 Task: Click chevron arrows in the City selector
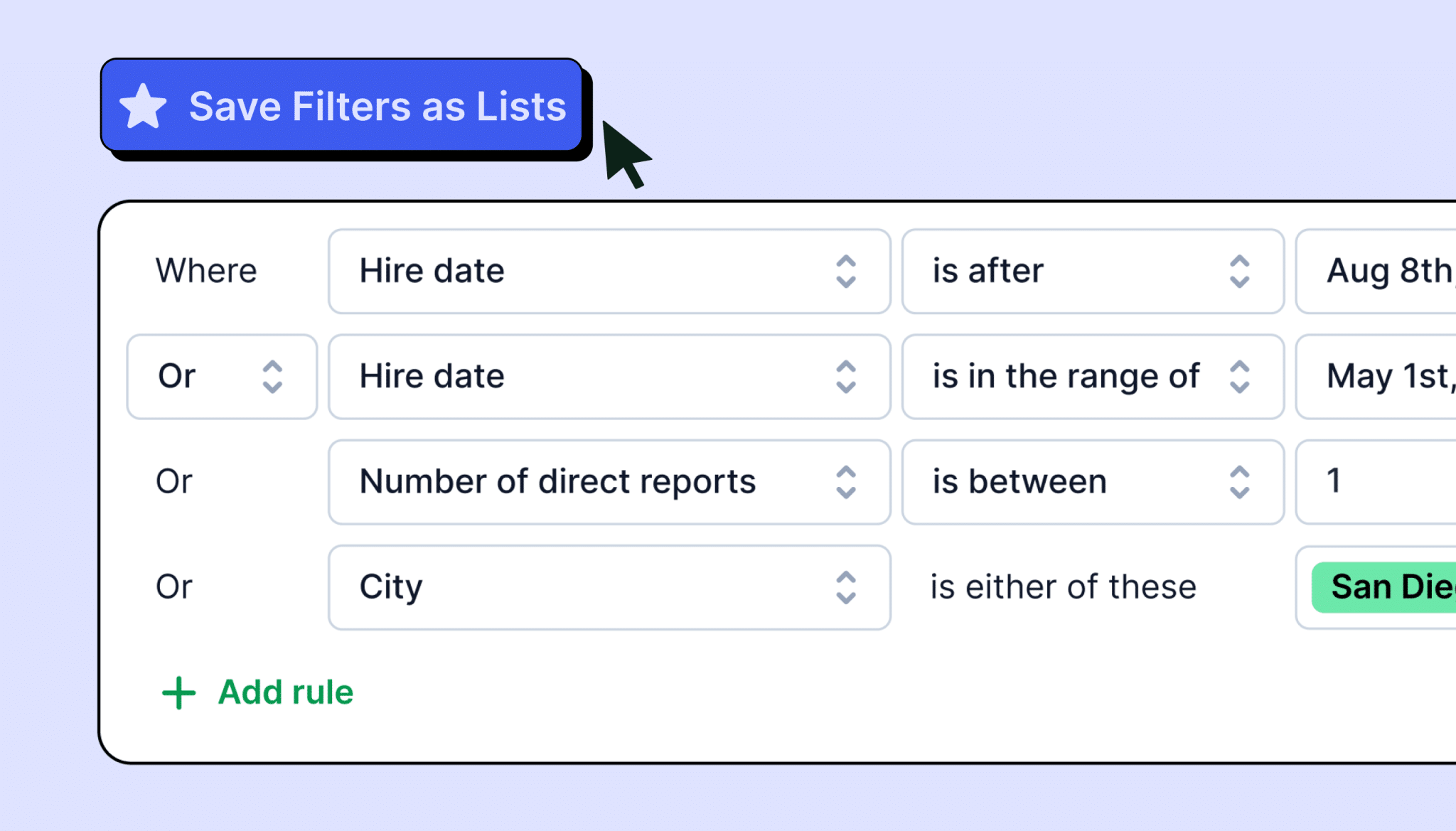pos(845,587)
